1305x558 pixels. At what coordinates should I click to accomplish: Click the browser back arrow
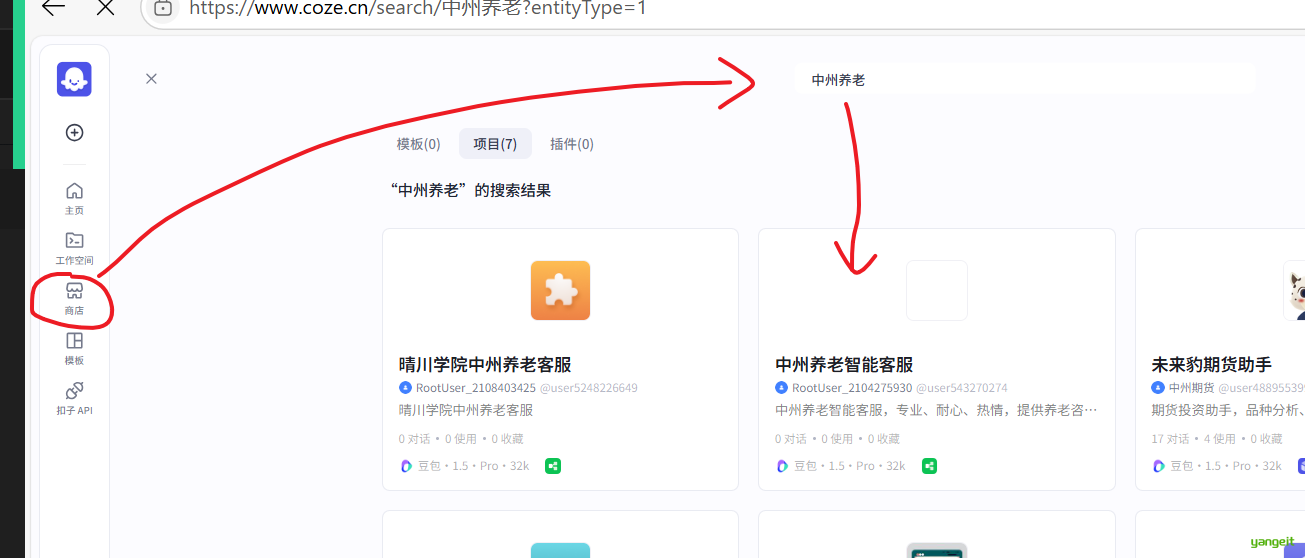click(52, 8)
